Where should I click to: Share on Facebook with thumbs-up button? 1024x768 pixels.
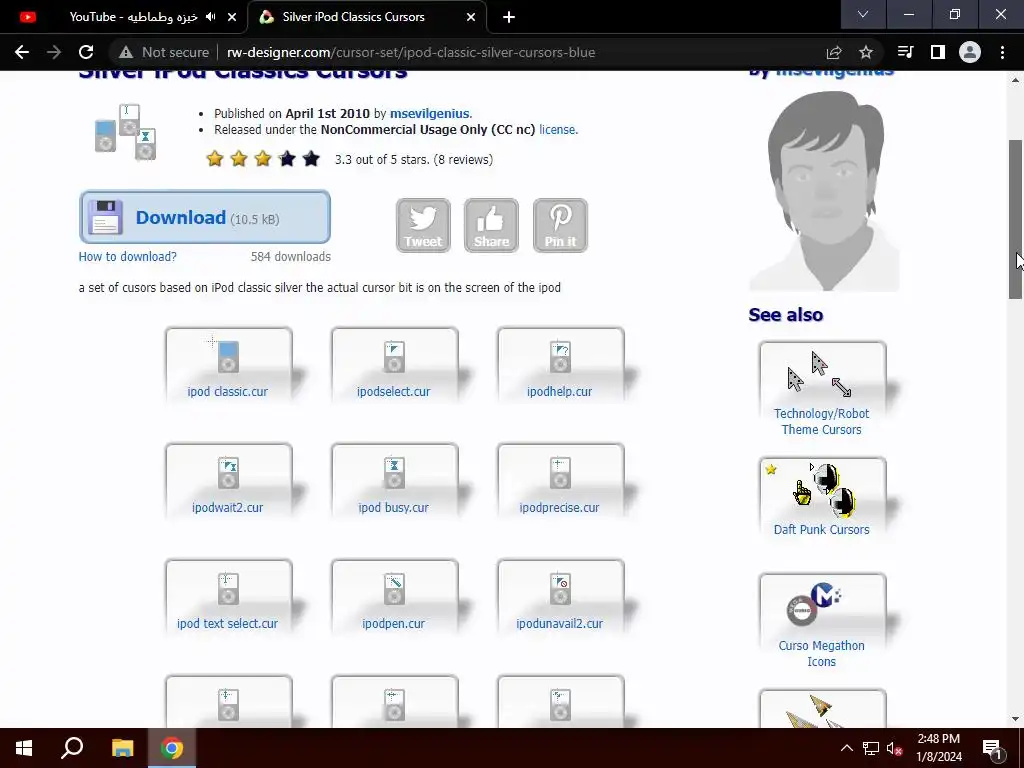pyautogui.click(x=491, y=225)
